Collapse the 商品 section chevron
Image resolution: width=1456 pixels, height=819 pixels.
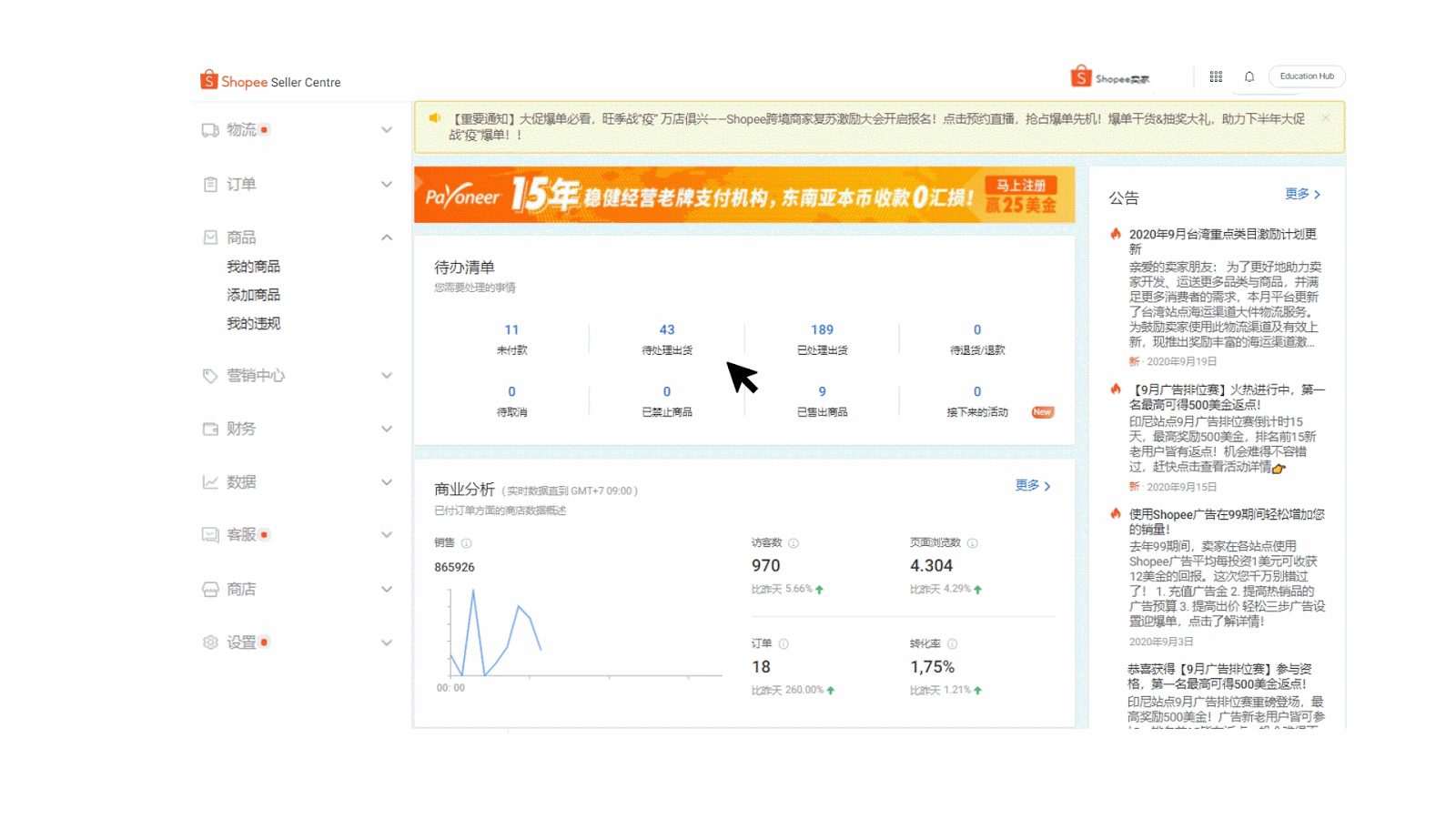pyautogui.click(x=387, y=238)
